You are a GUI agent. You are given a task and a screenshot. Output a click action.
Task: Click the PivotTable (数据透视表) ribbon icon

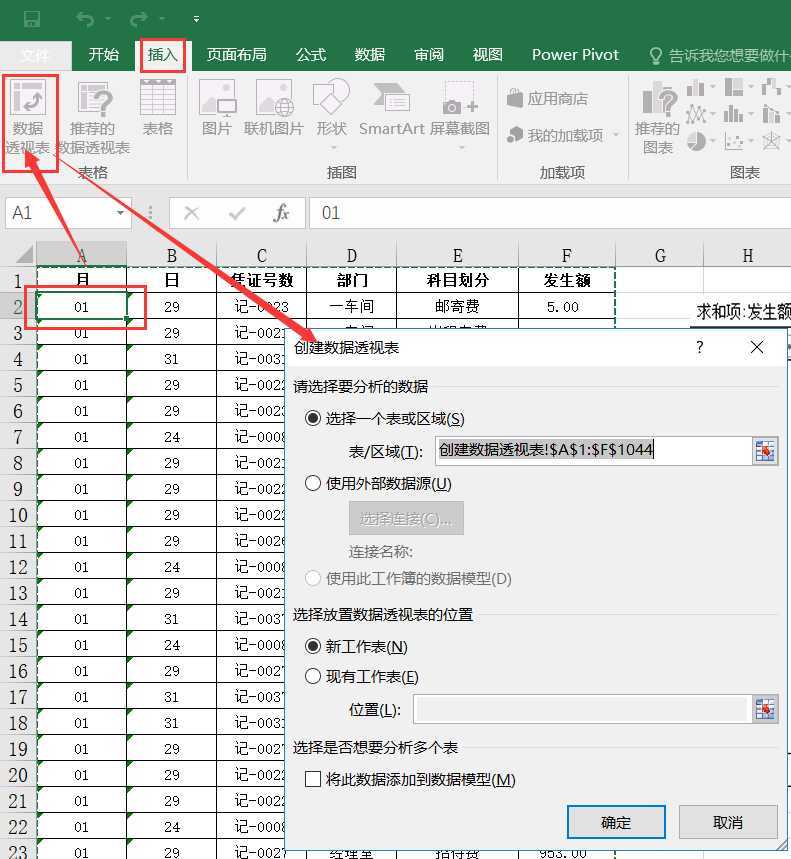(28, 116)
